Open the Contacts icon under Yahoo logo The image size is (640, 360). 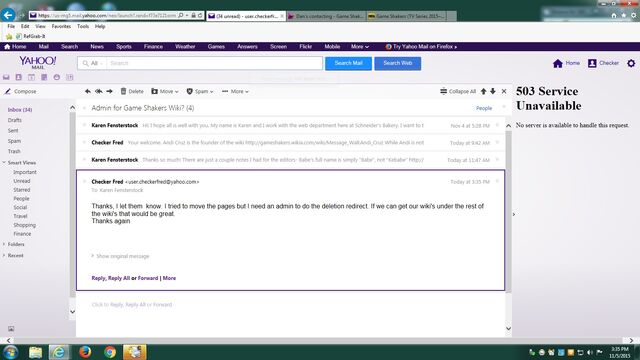click(18, 77)
